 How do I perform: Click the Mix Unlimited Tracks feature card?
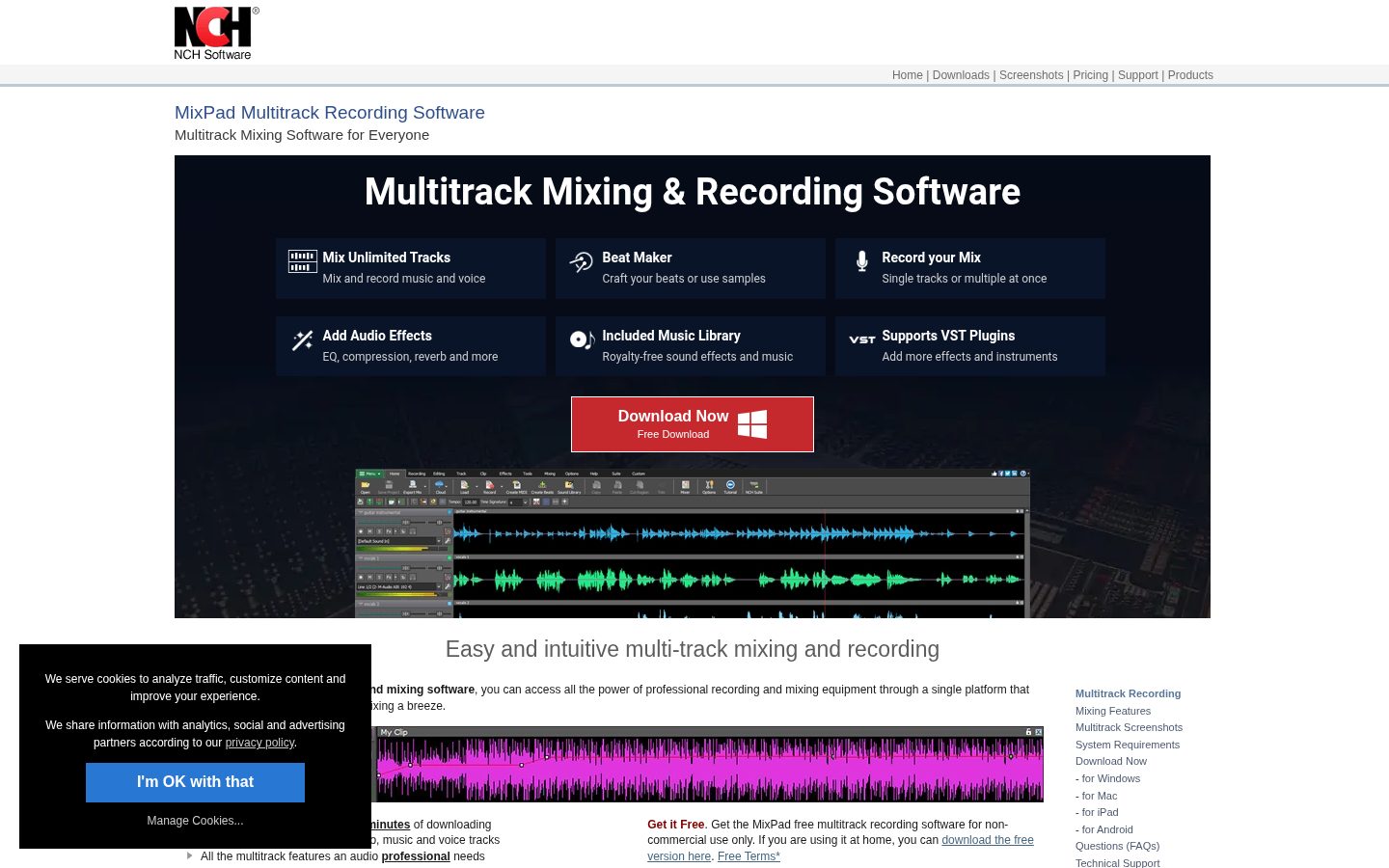pyautogui.click(x=411, y=268)
